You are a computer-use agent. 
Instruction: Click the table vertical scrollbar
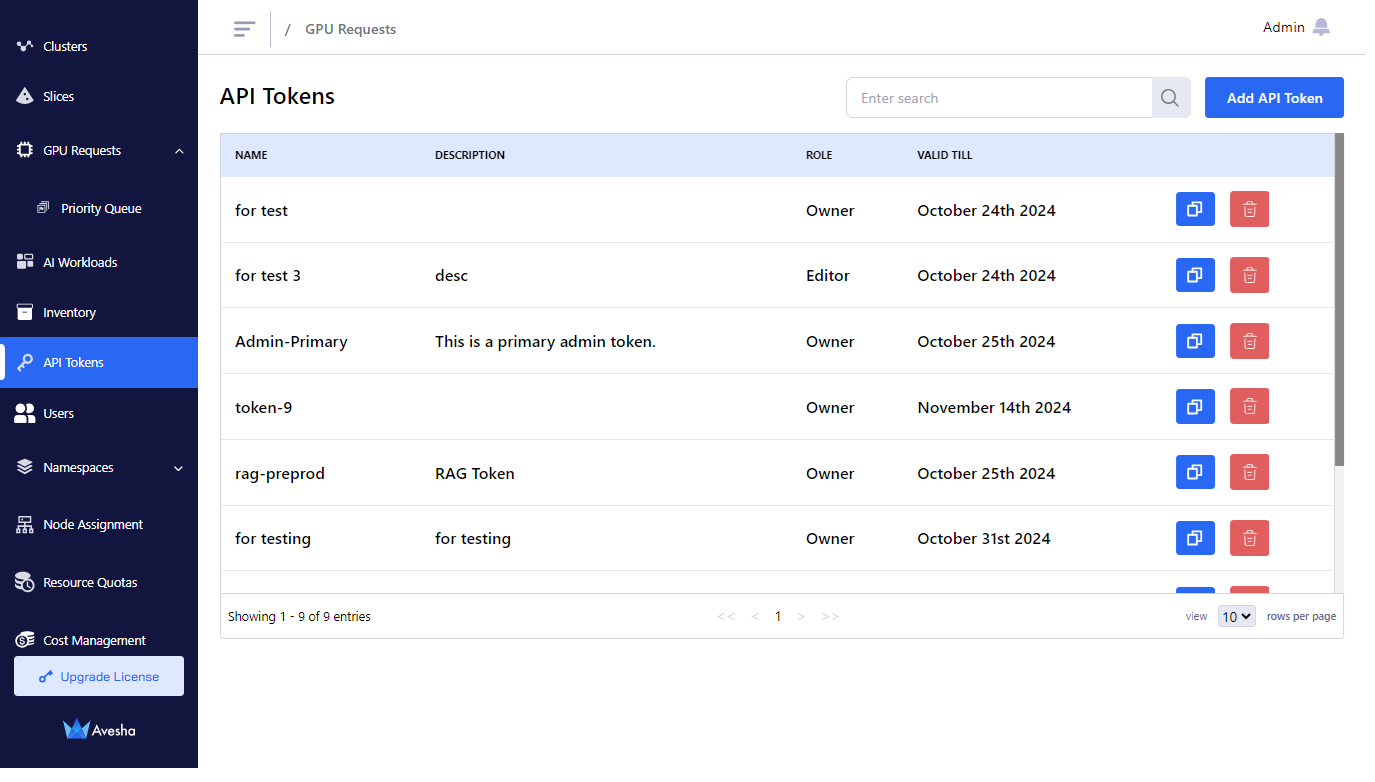click(1339, 300)
